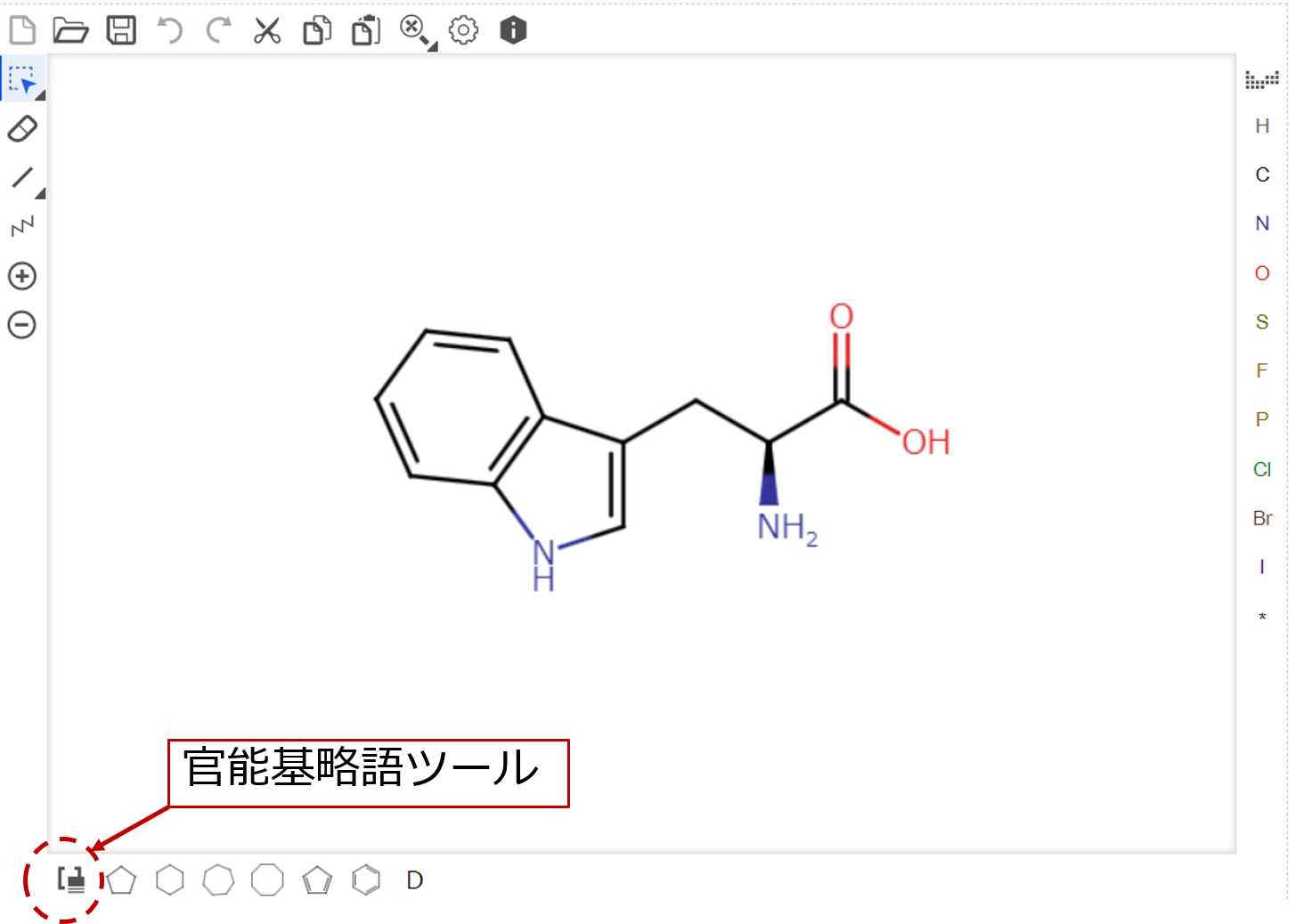This screenshot has width=1295, height=924.
Task: Select the rectangle selection tool
Action: (22, 80)
